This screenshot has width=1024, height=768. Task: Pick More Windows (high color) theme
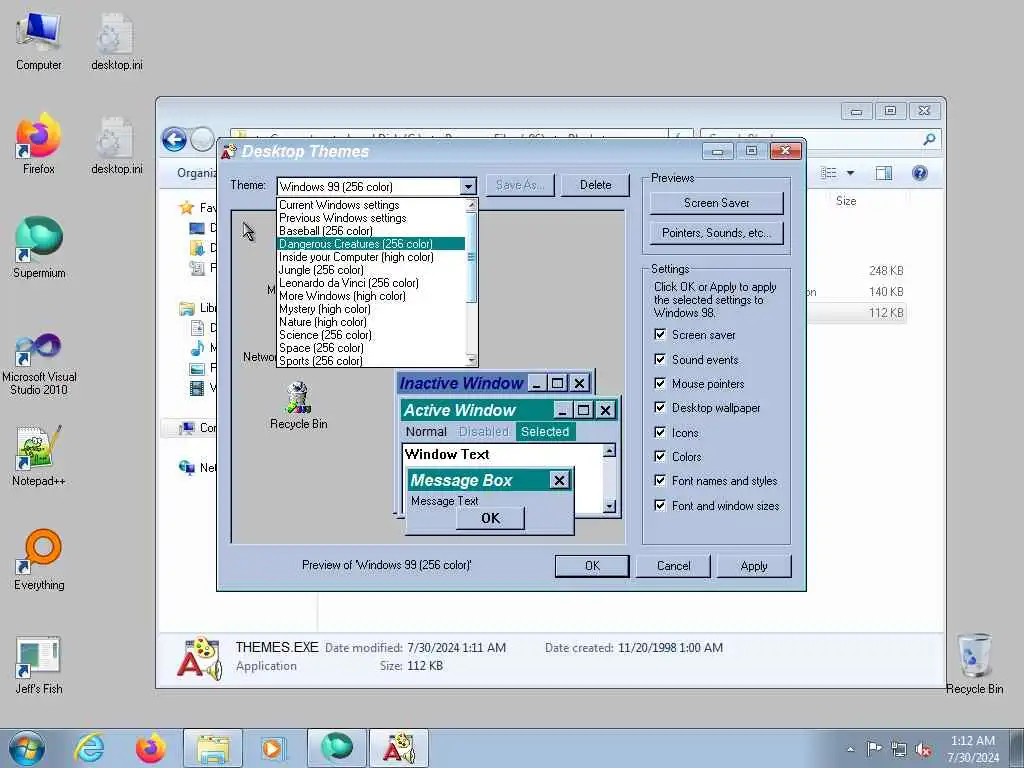(x=371, y=296)
